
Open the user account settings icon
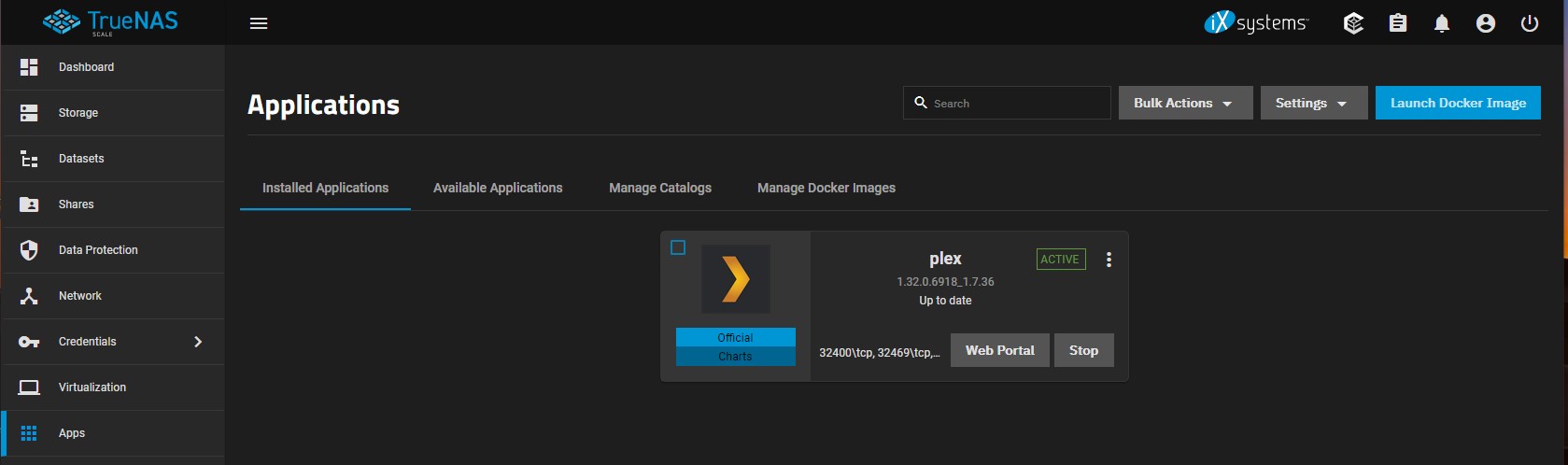point(1485,23)
